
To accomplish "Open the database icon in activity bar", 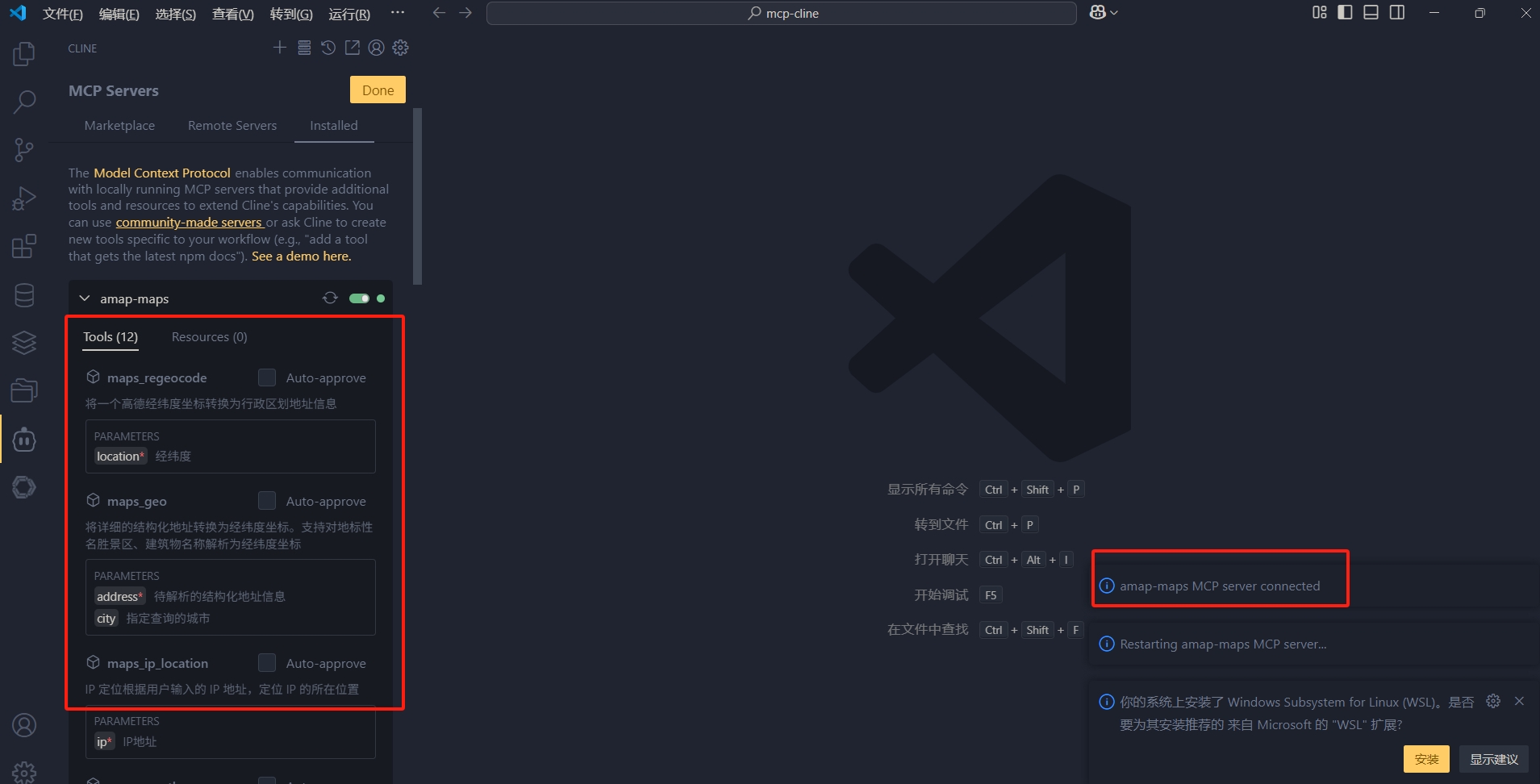I will point(24,295).
